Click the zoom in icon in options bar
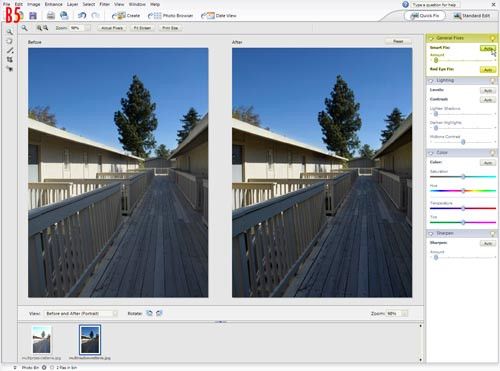Screen dimensions: 500x371 (39, 28)
